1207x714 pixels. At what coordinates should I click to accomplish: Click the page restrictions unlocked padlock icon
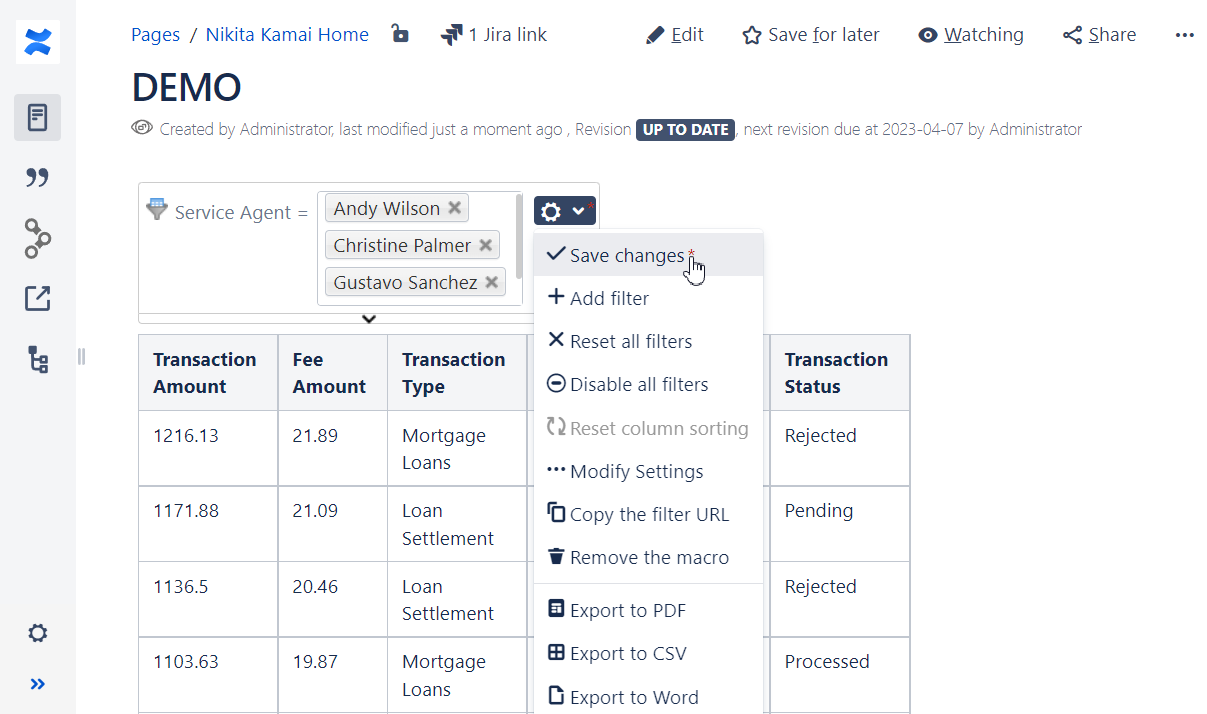pyautogui.click(x=400, y=35)
